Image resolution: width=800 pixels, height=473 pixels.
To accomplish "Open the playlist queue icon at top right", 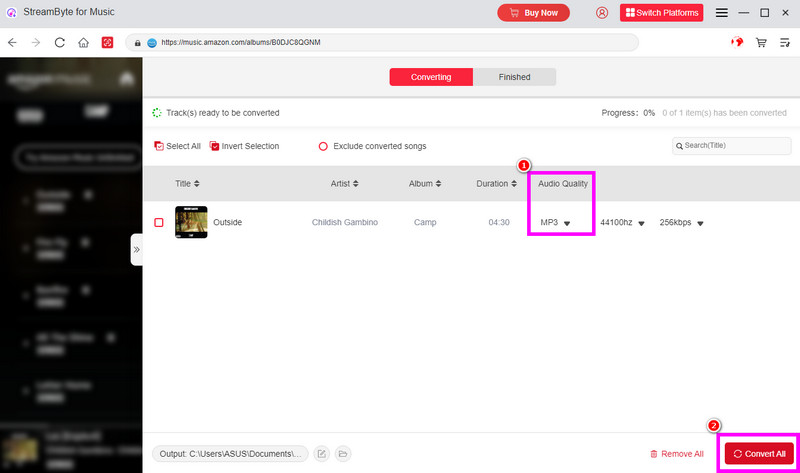I will pyautogui.click(x=785, y=42).
